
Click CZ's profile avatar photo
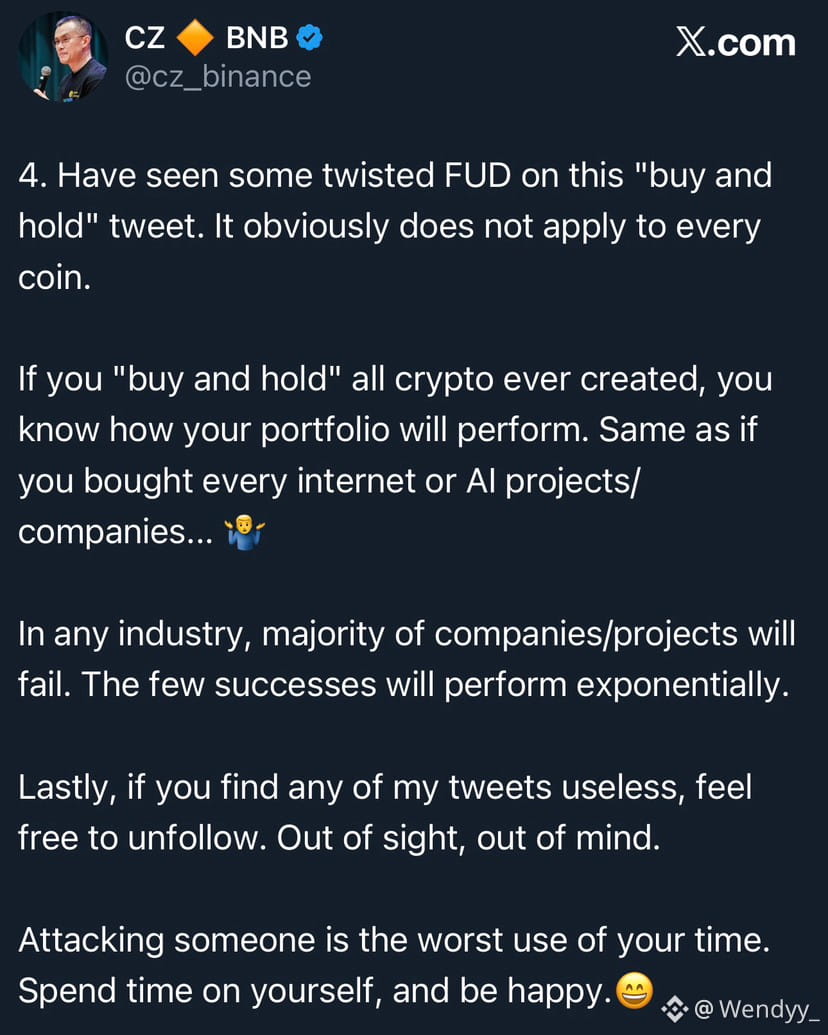point(64,58)
